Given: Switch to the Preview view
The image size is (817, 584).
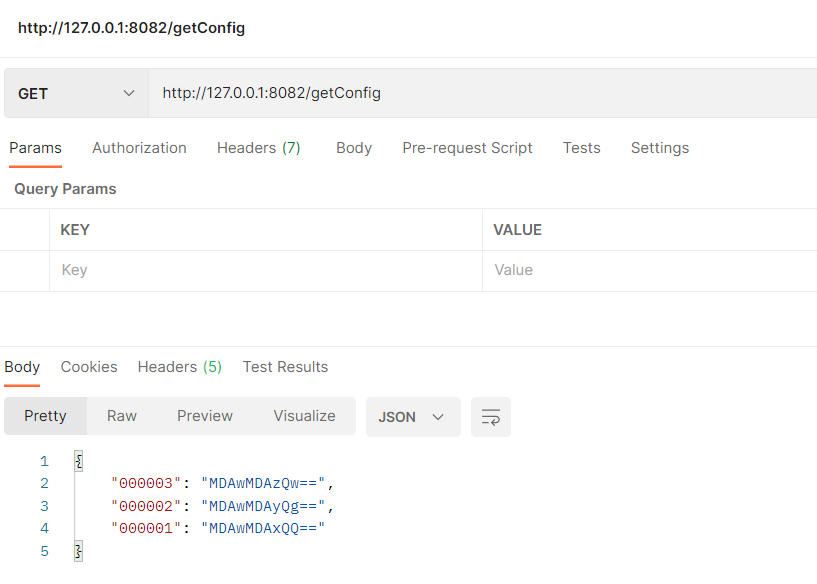Looking at the screenshot, I should (x=205, y=416).
